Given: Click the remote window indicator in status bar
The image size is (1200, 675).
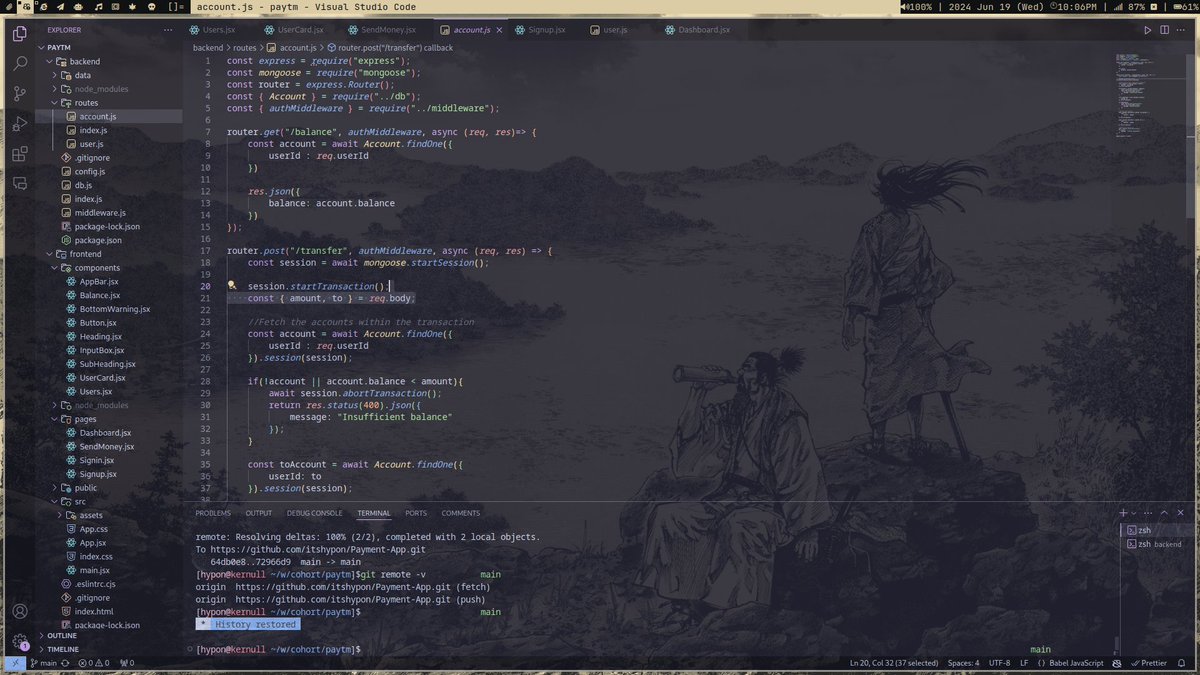Looking at the screenshot, I should click(15, 662).
